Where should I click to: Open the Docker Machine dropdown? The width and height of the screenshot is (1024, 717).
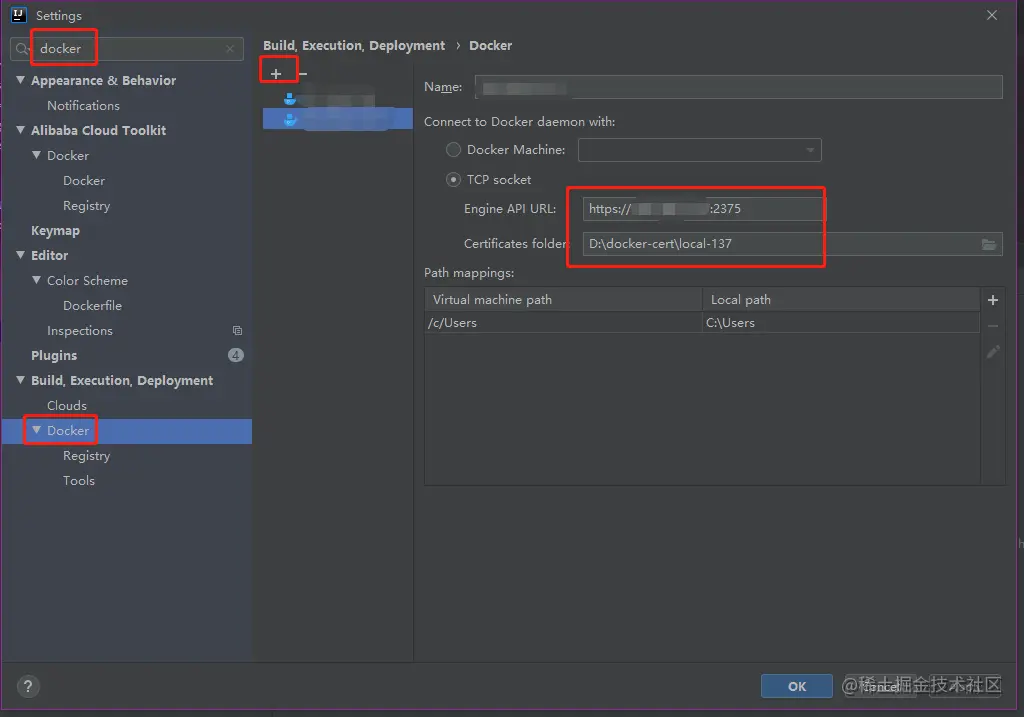pos(699,150)
